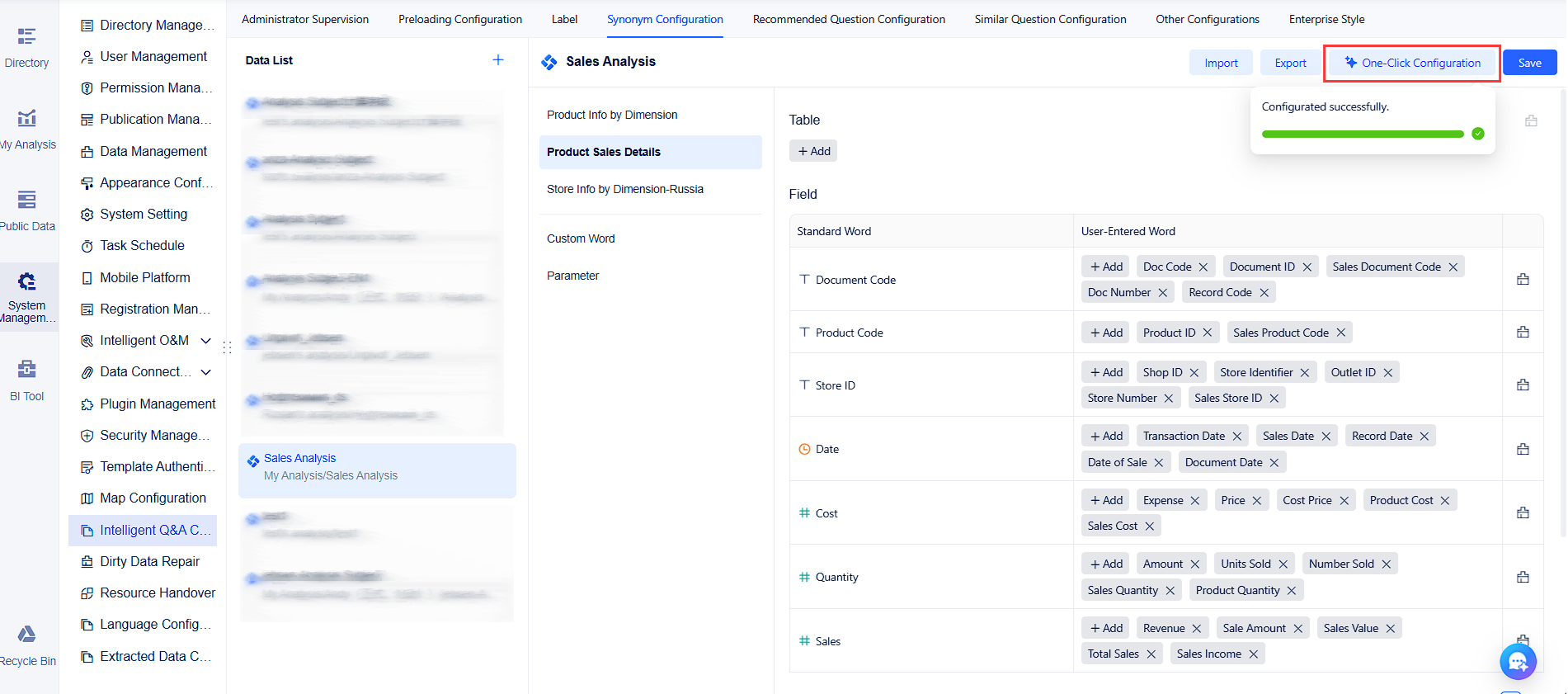Open the chat support bubble icon
Image resolution: width=1568 pixels, height=694 pixels.
click(1517, 660)
